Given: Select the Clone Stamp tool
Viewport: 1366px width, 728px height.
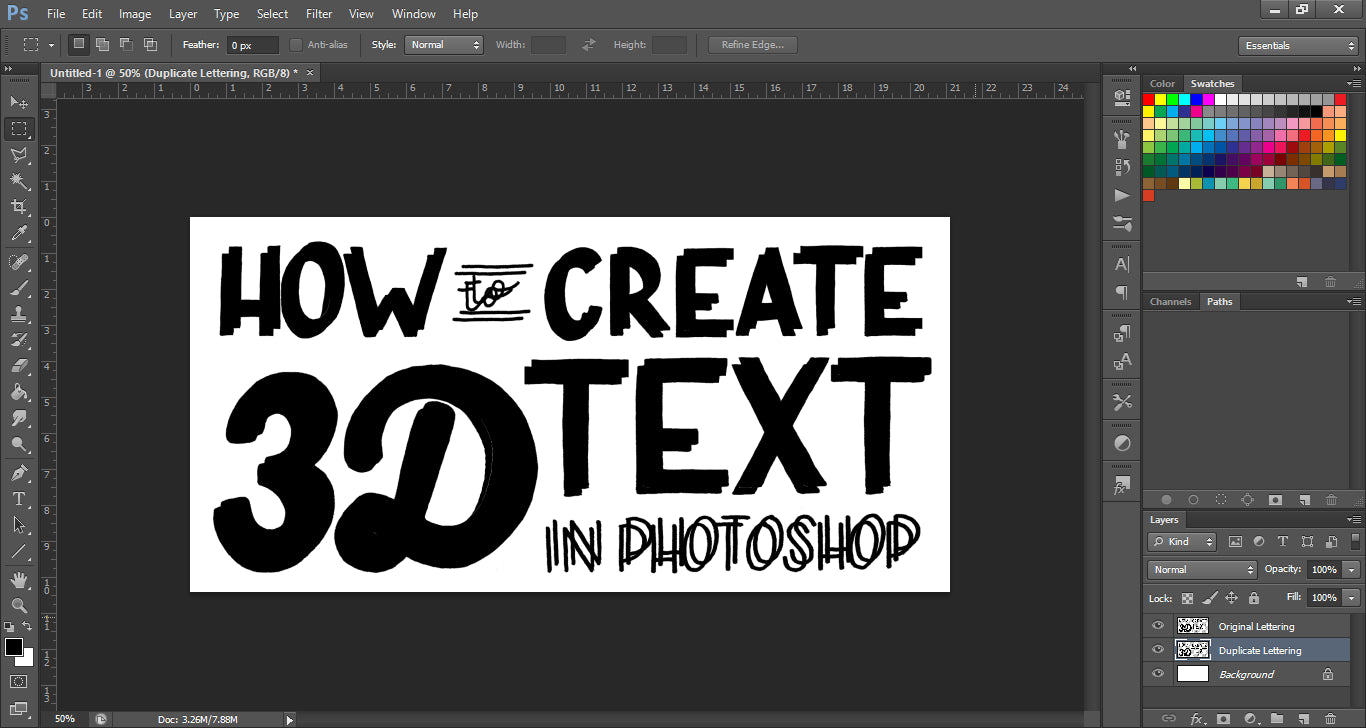Looking at the screenshot, I should [x=19, y=314].
